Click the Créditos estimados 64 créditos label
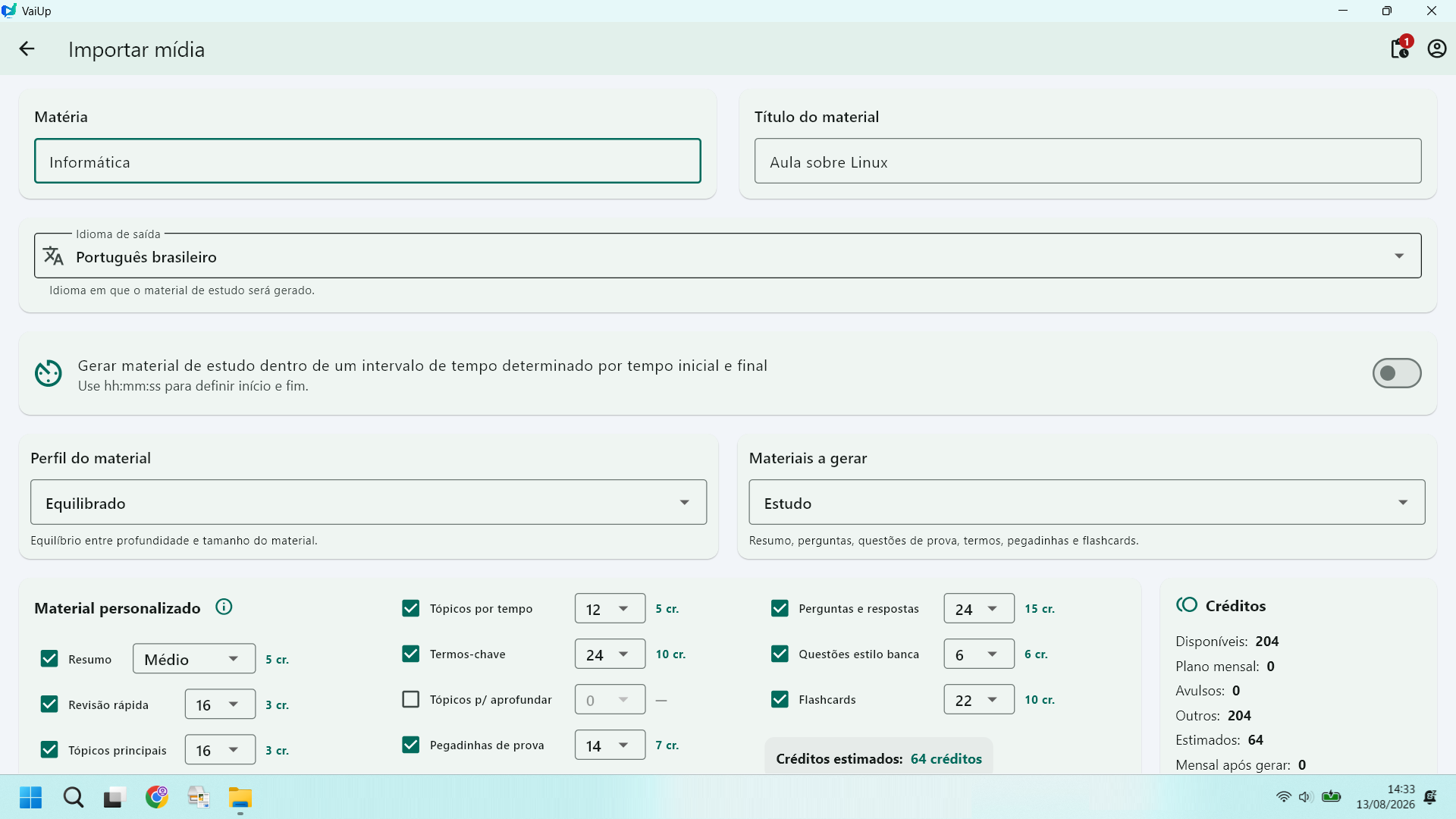 [x=879, y=758]
